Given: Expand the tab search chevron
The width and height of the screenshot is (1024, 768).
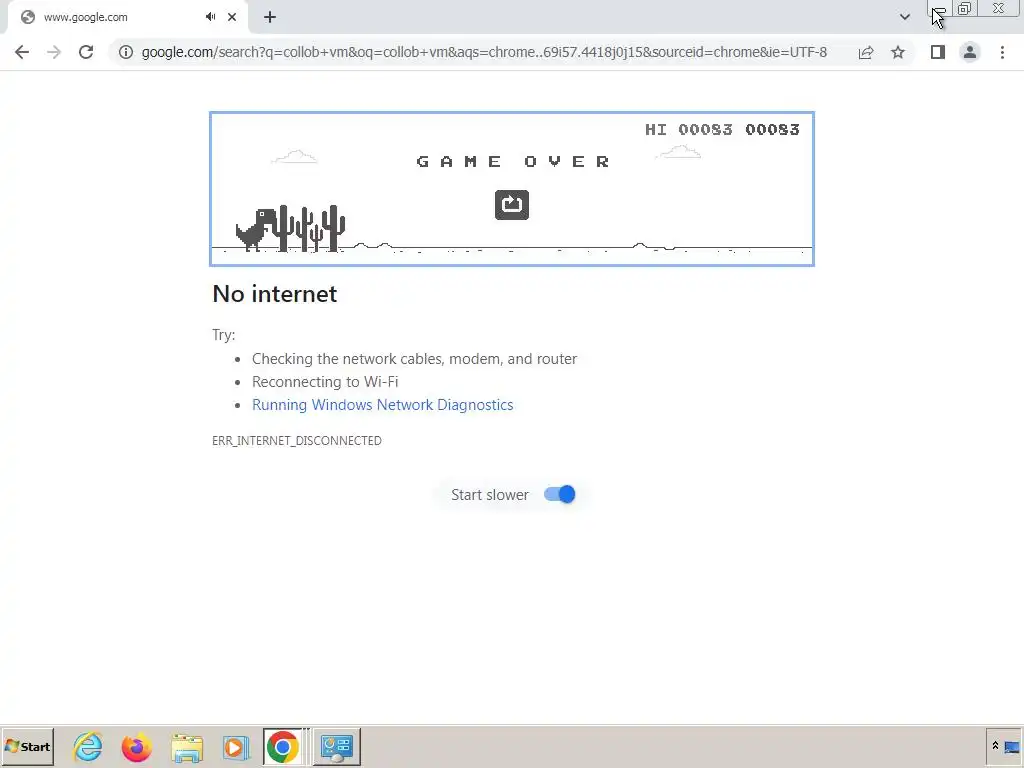Looking at the screenshot, I should (904, 17).
